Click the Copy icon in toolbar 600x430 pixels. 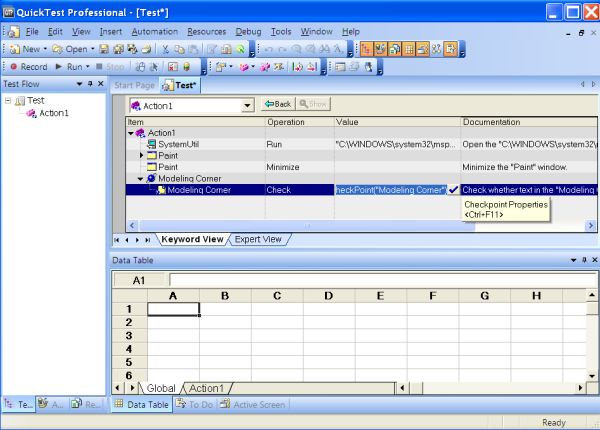coord(179,49)
